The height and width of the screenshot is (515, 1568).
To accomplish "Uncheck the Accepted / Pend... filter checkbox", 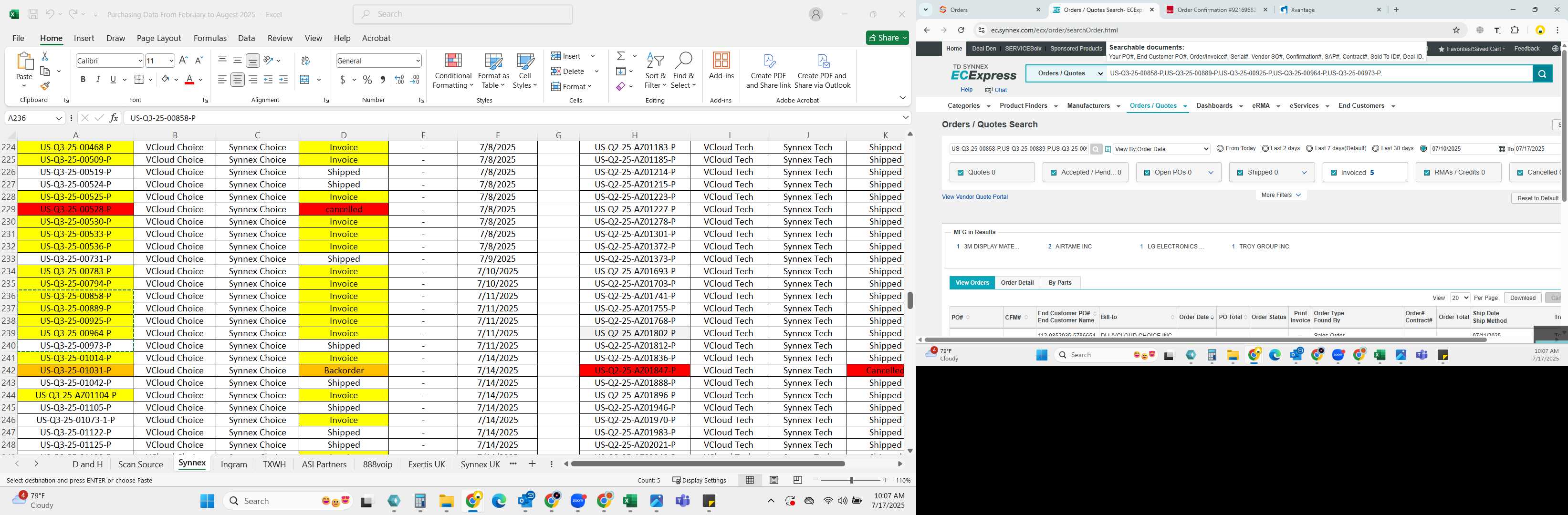I will pyautogui.click(x=1054, y=173).
